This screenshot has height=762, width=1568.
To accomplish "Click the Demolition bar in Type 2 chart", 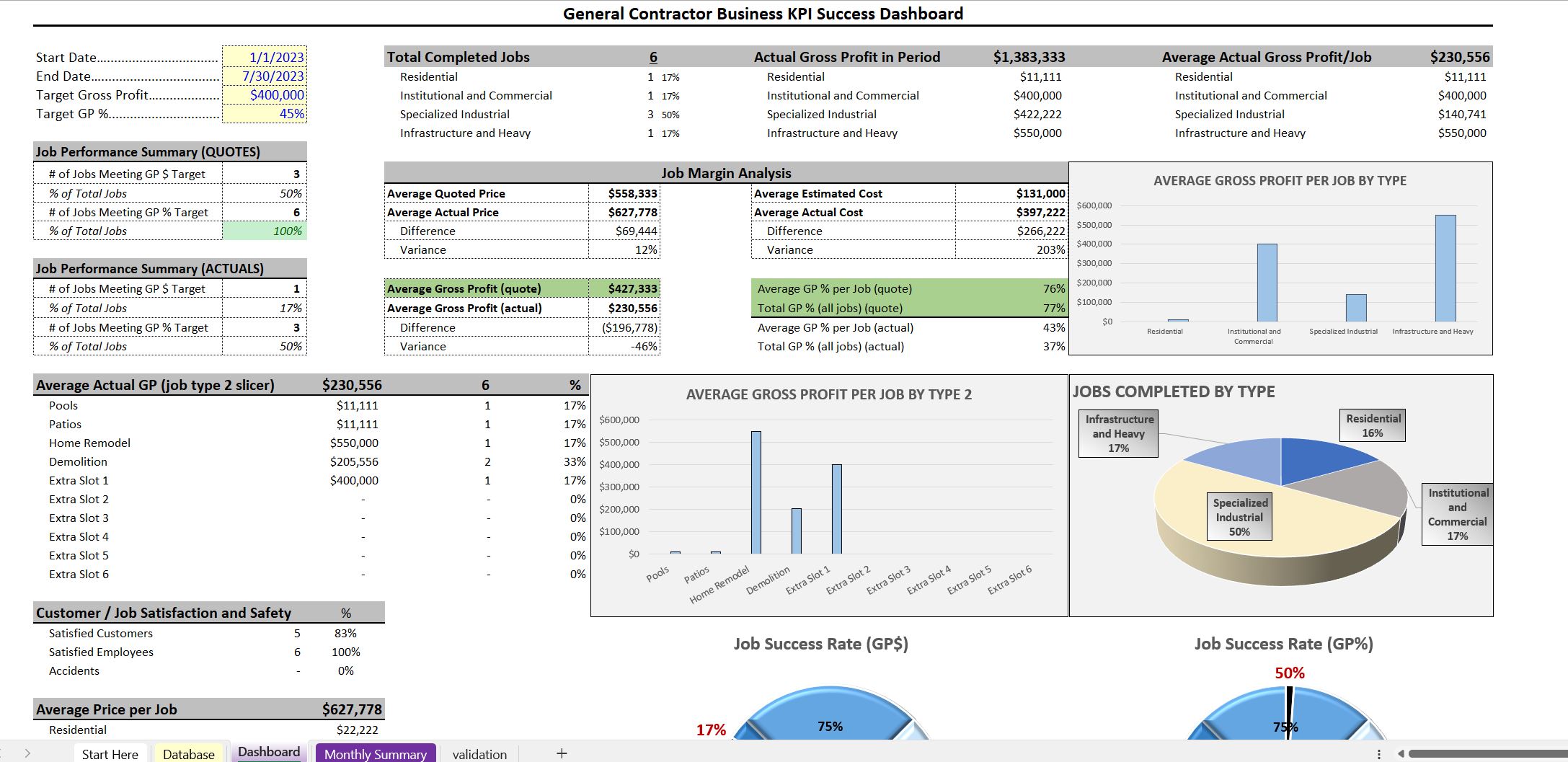I will pos(796,531).
